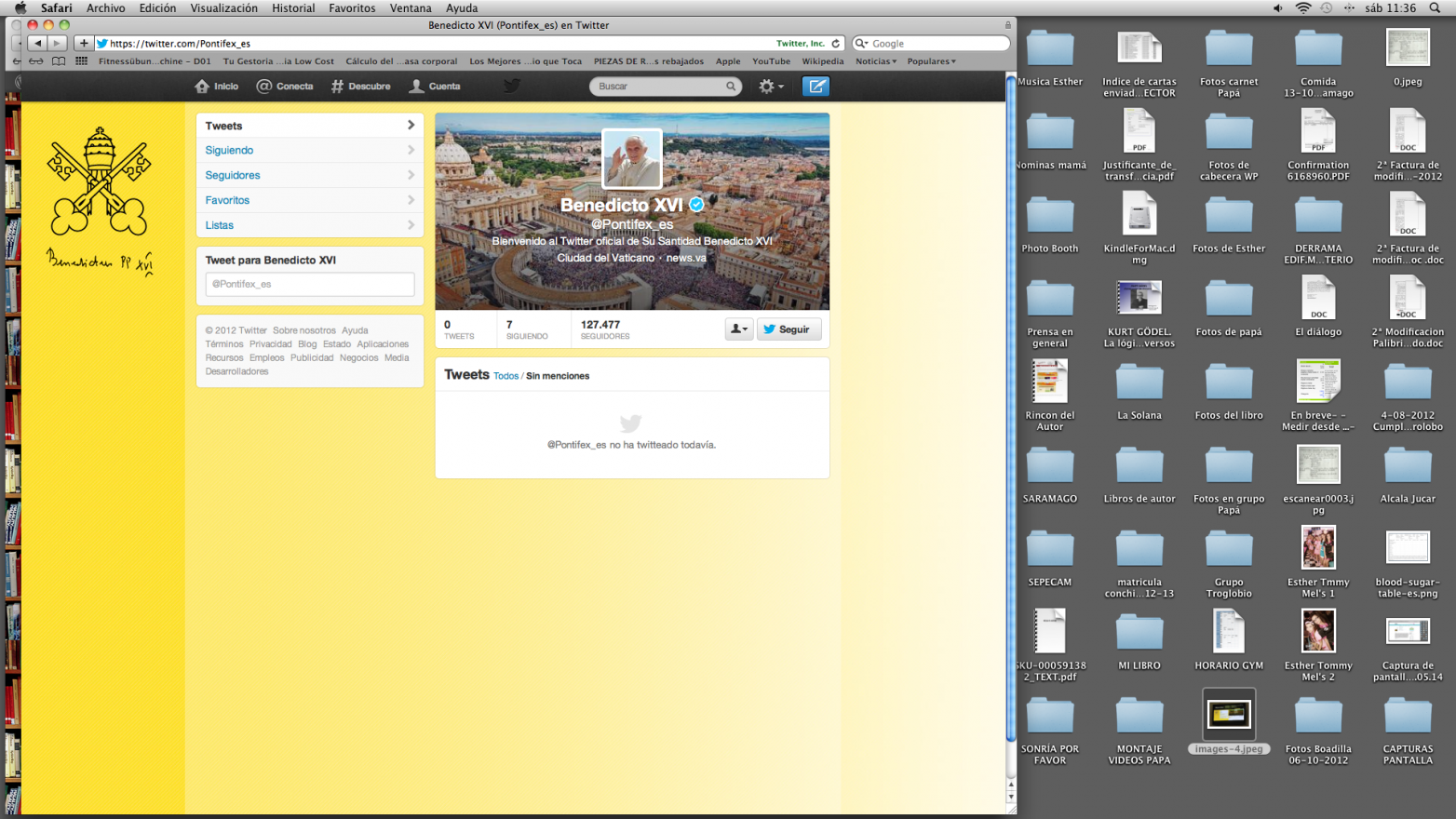This screenshot has height=819, width=1456.
Task: Click the Safari vertical scrollbar
Action: click(x=1011, y=409)
